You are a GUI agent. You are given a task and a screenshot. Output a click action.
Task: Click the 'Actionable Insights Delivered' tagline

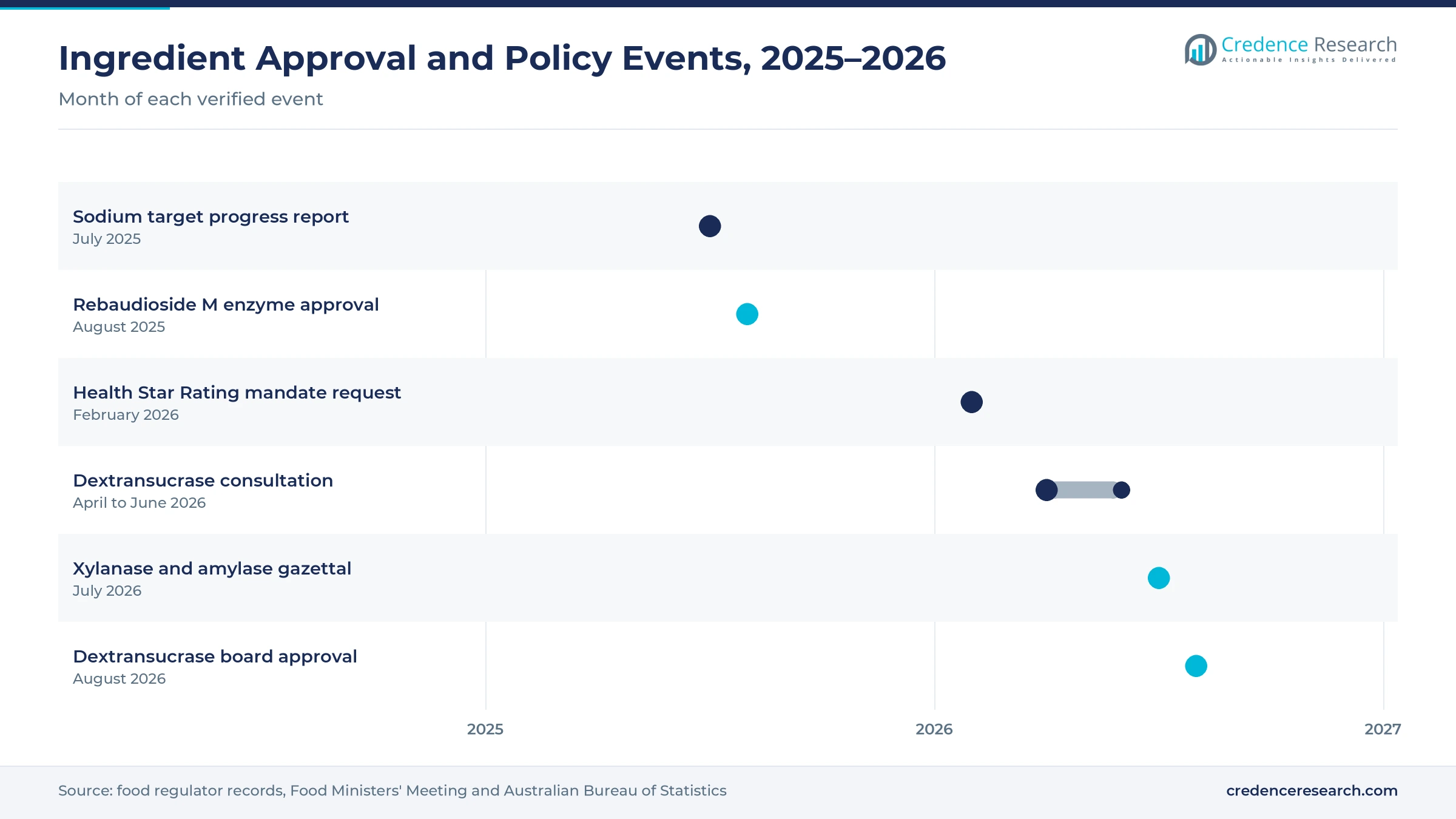point(1309,60)
